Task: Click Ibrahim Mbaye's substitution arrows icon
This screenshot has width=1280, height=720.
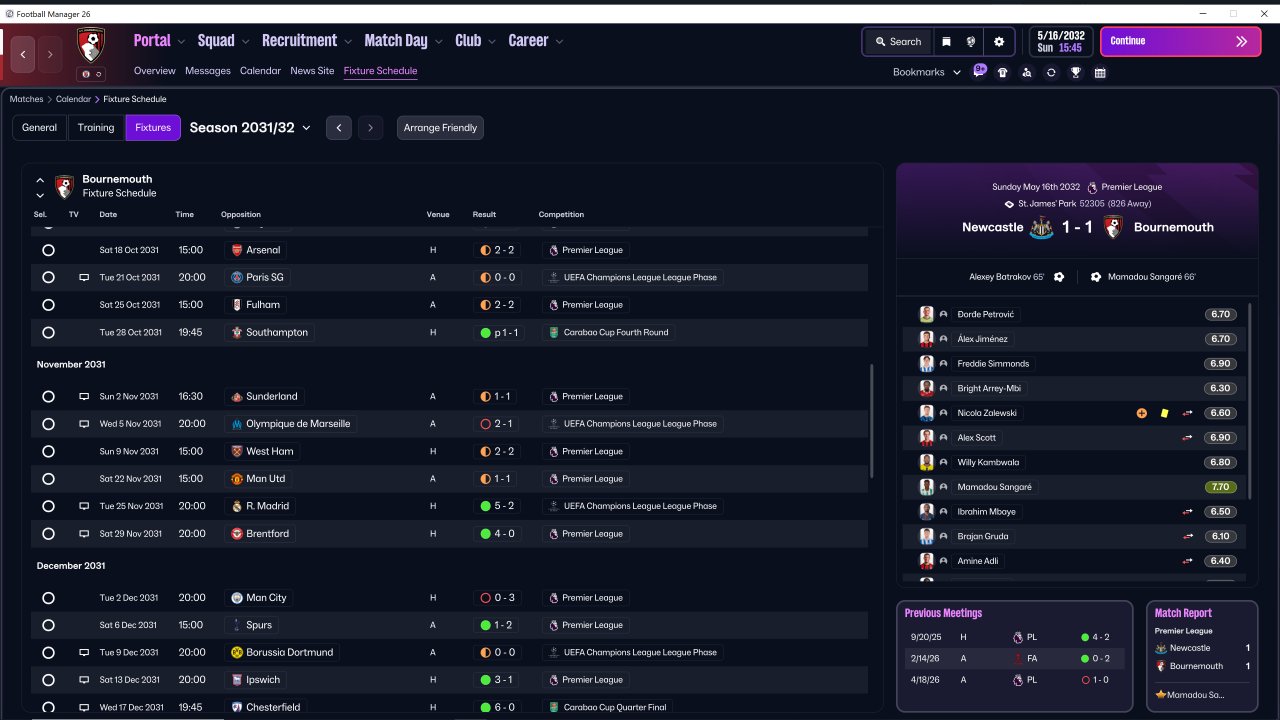Action: [x=1188, y=512]
